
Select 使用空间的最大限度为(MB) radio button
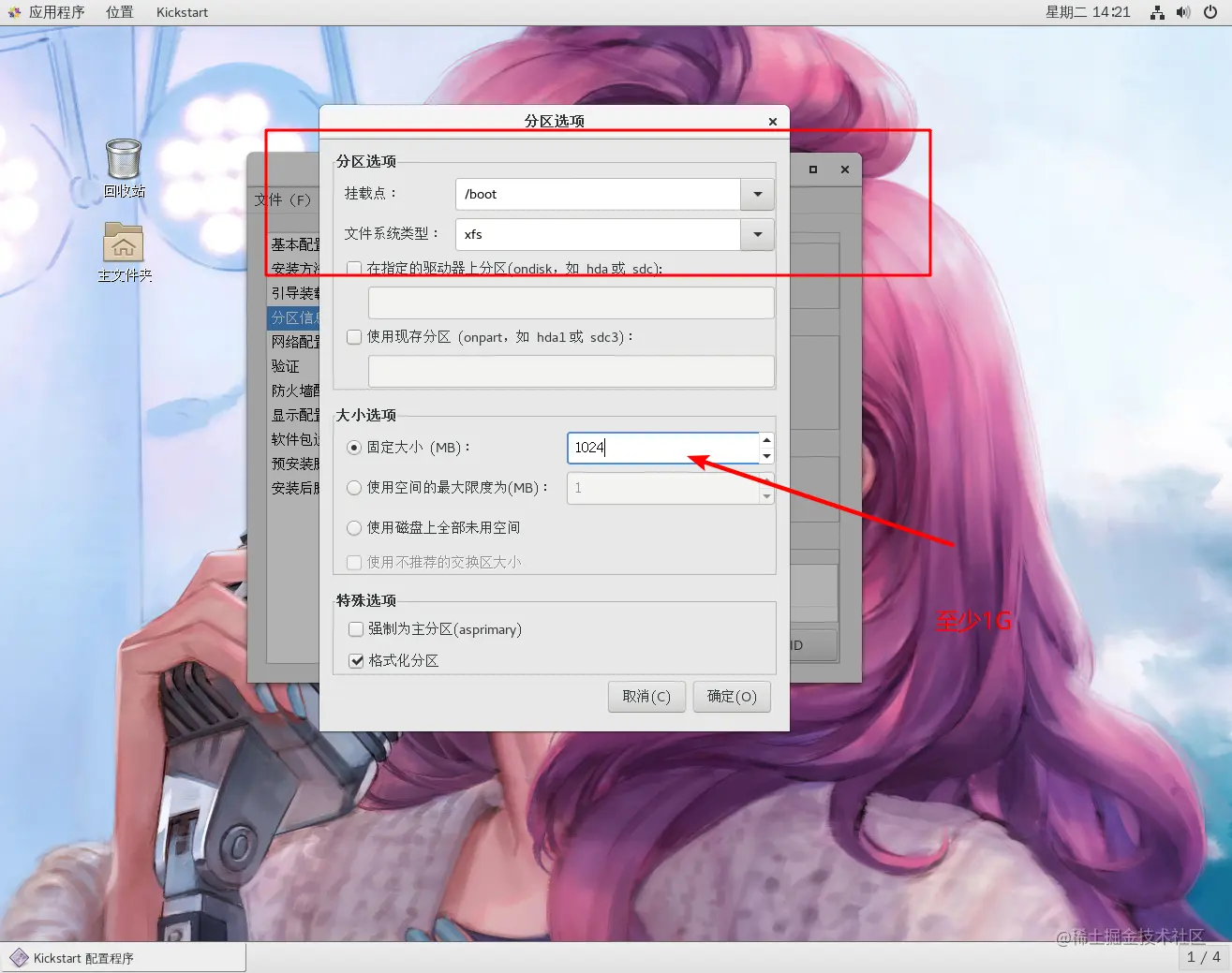(354, 488)
